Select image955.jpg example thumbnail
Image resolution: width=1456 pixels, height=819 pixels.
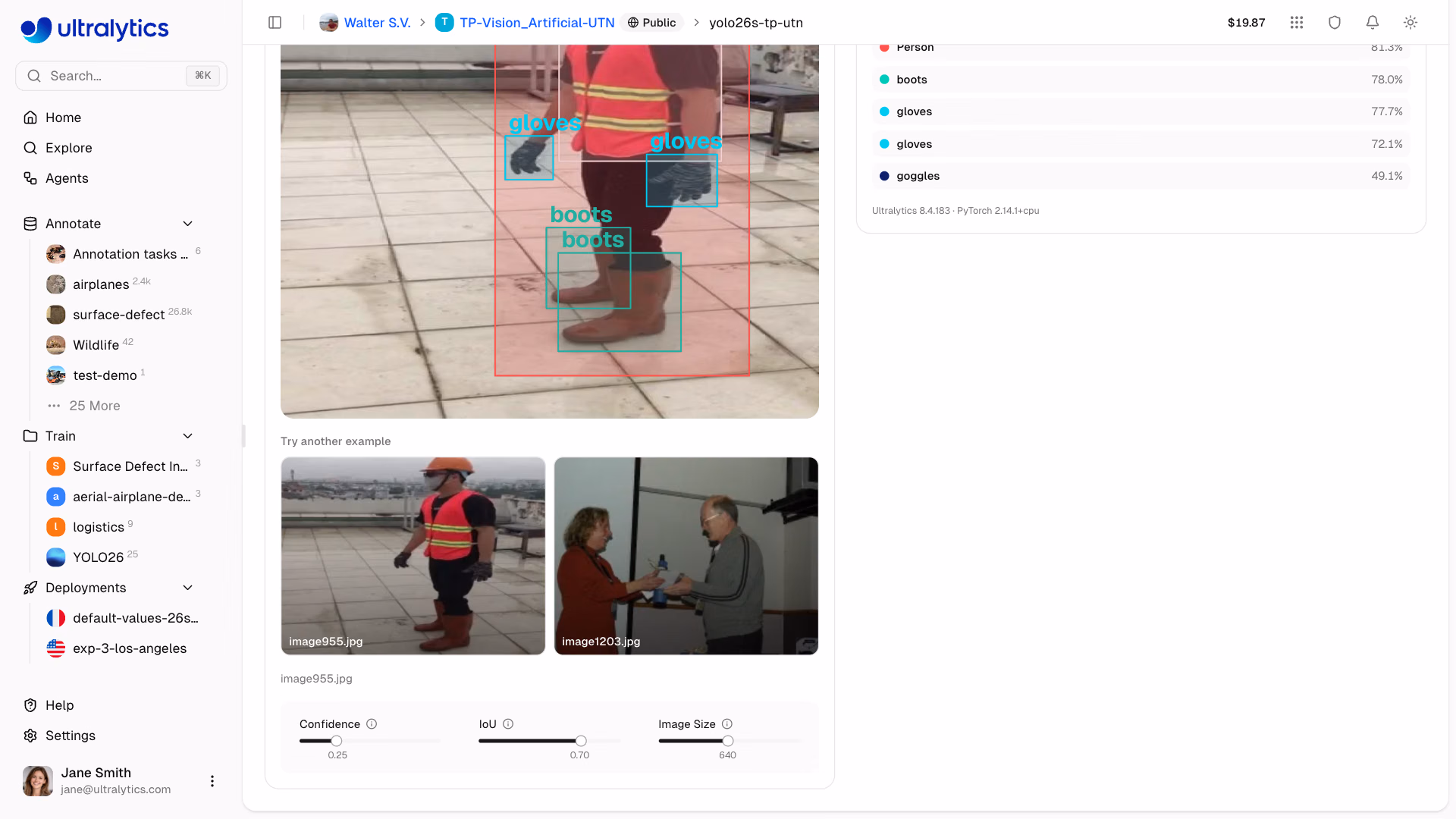(x=413, y=556)
